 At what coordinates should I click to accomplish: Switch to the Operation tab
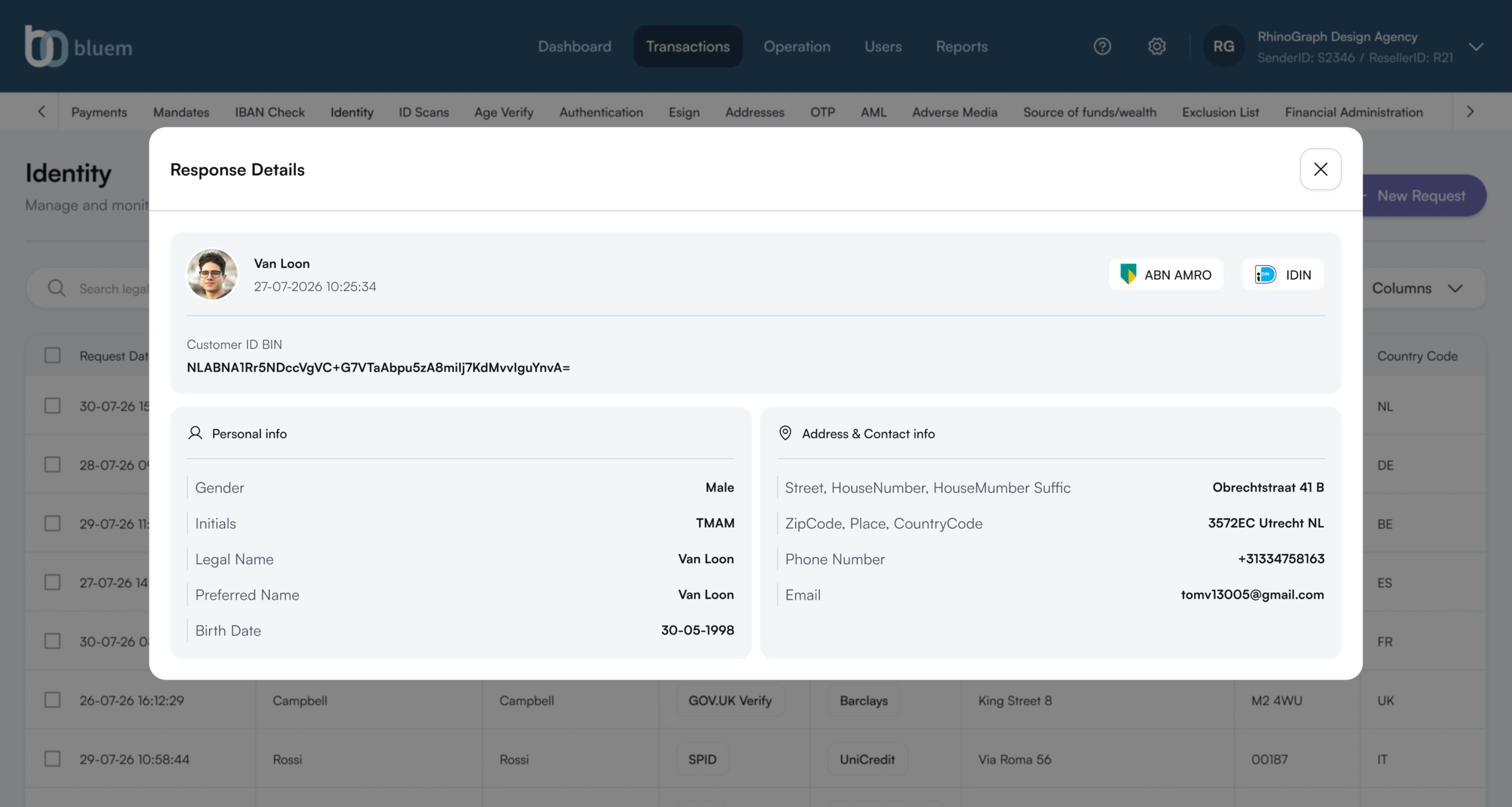point(797,46)
